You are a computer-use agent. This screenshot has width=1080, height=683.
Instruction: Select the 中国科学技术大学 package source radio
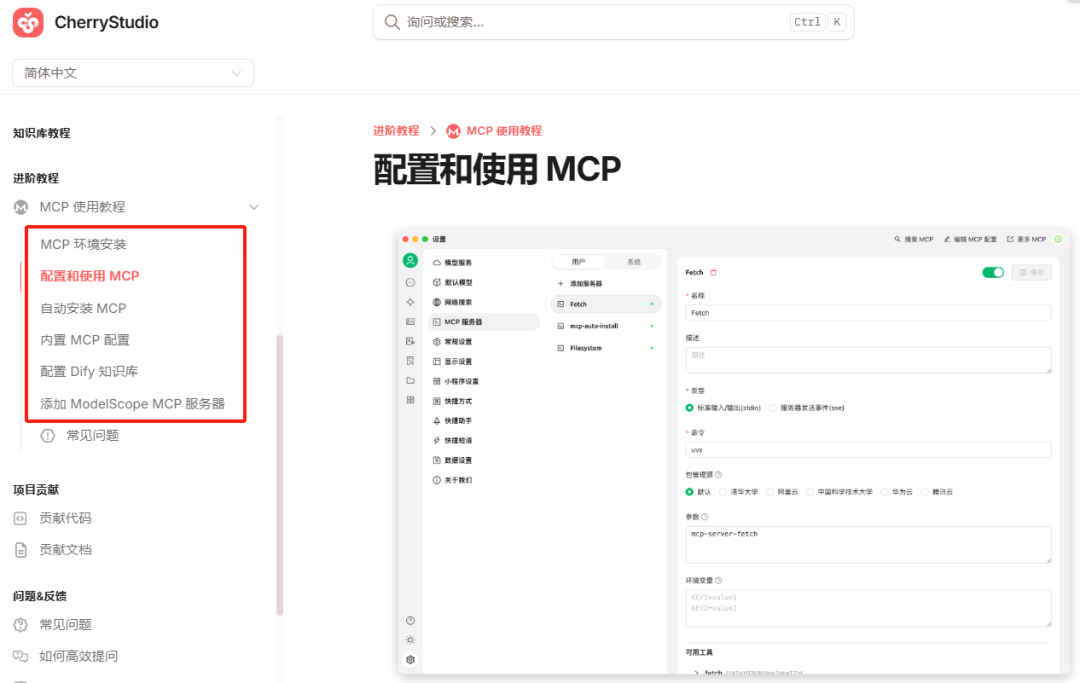[x=810, y=492]
